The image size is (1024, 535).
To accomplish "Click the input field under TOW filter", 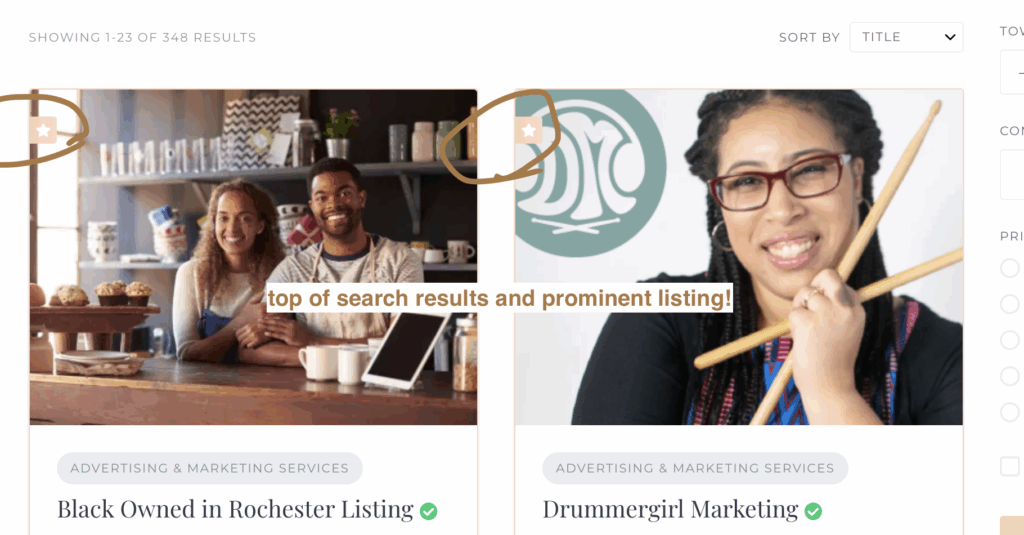I will [x=1012, y=73].
